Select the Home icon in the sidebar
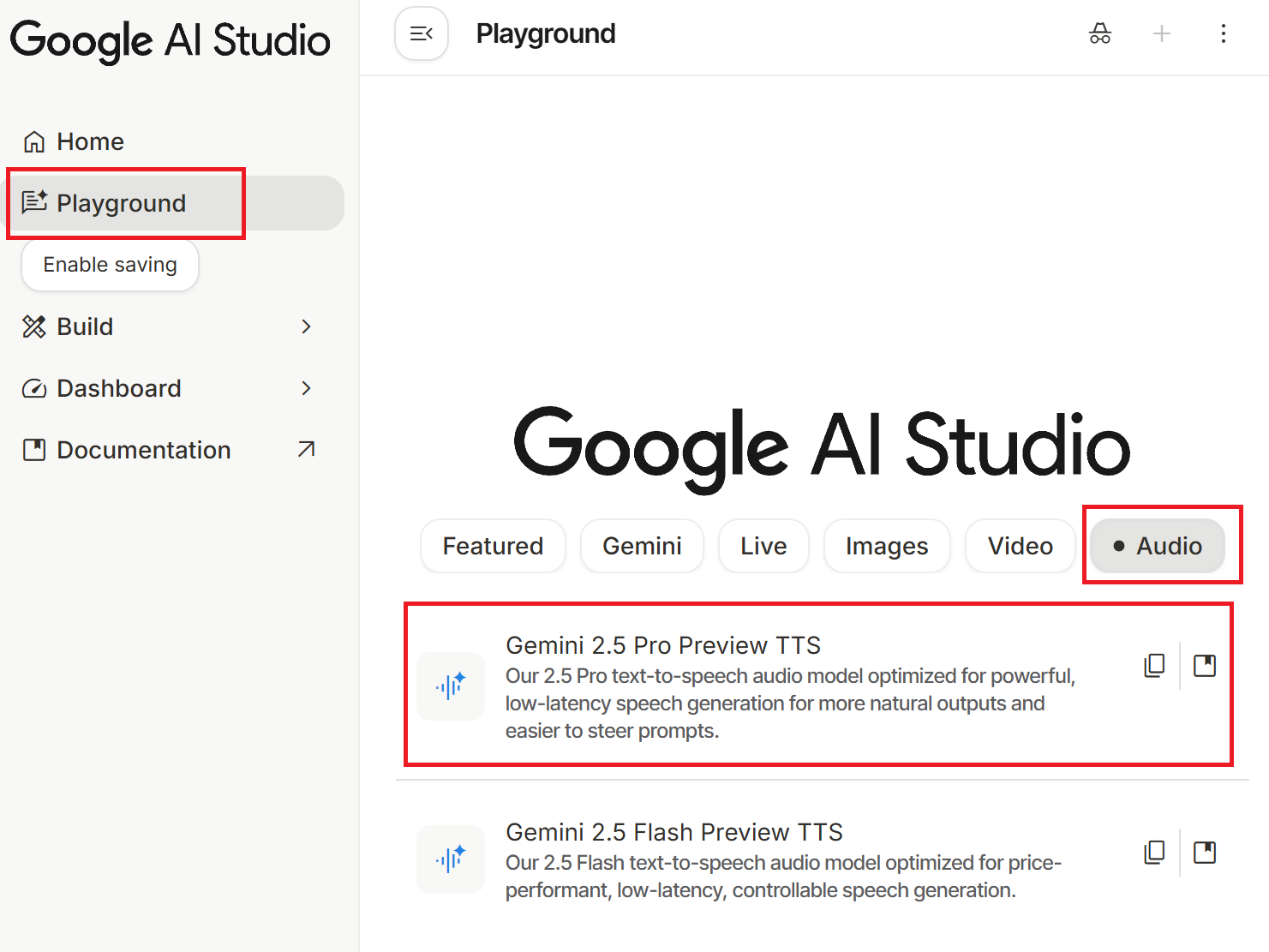Screen dimensions: 1269x952 34,141
